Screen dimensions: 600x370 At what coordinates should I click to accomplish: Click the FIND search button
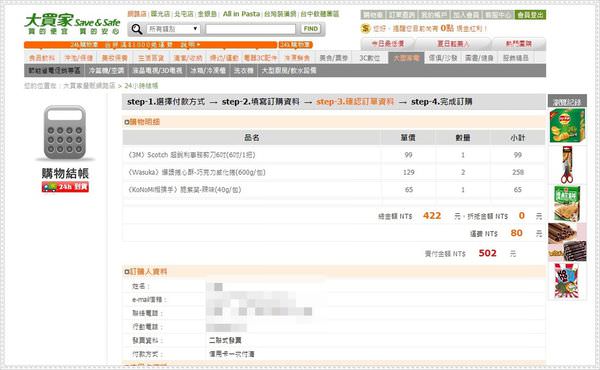pos(311,29)
